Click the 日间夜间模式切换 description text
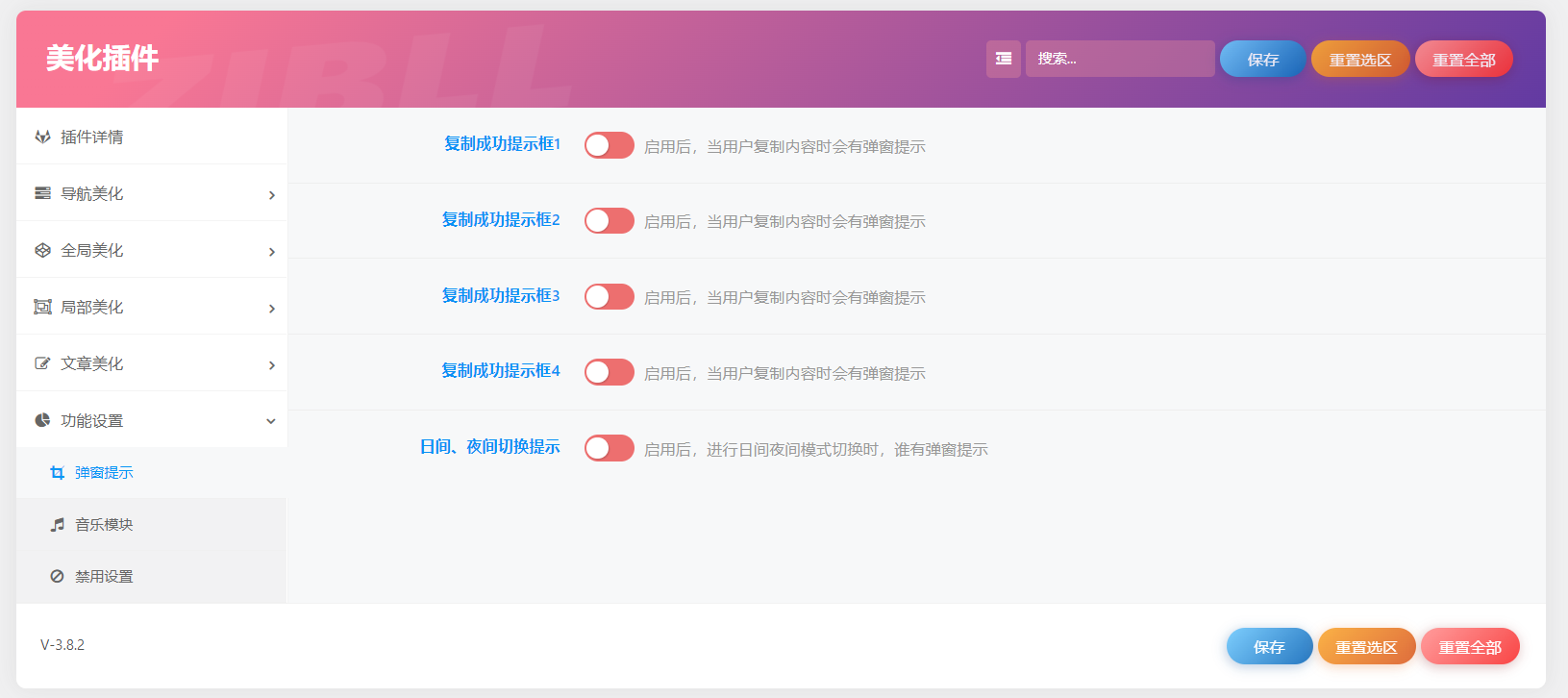The width and height of the screenshot is (1568, 698). pyautogui.click(x=816, y=449)
